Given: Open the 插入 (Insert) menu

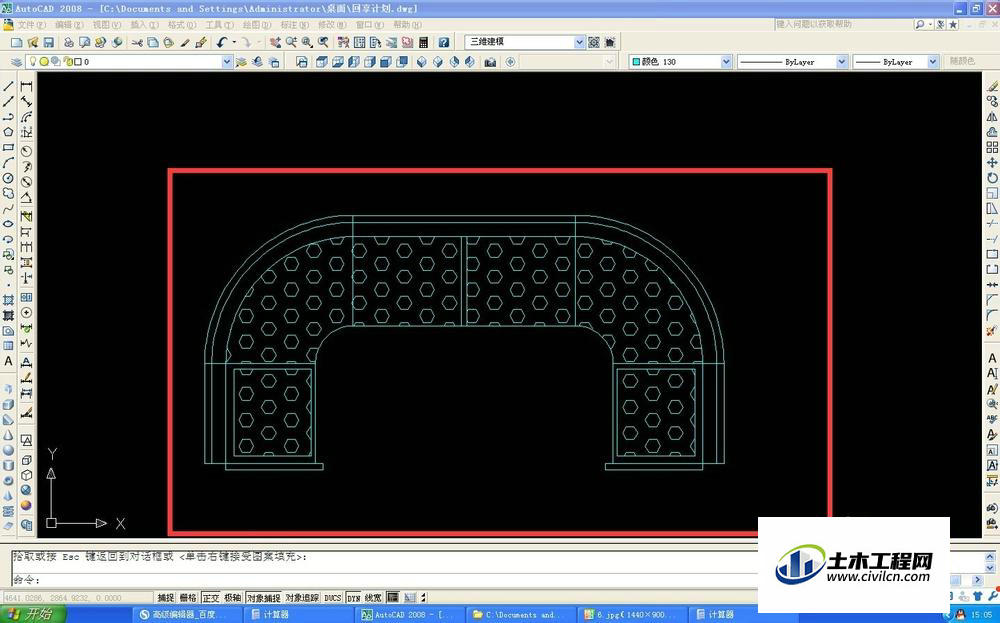Looking at the screenshot, I should tap(144, 25).
